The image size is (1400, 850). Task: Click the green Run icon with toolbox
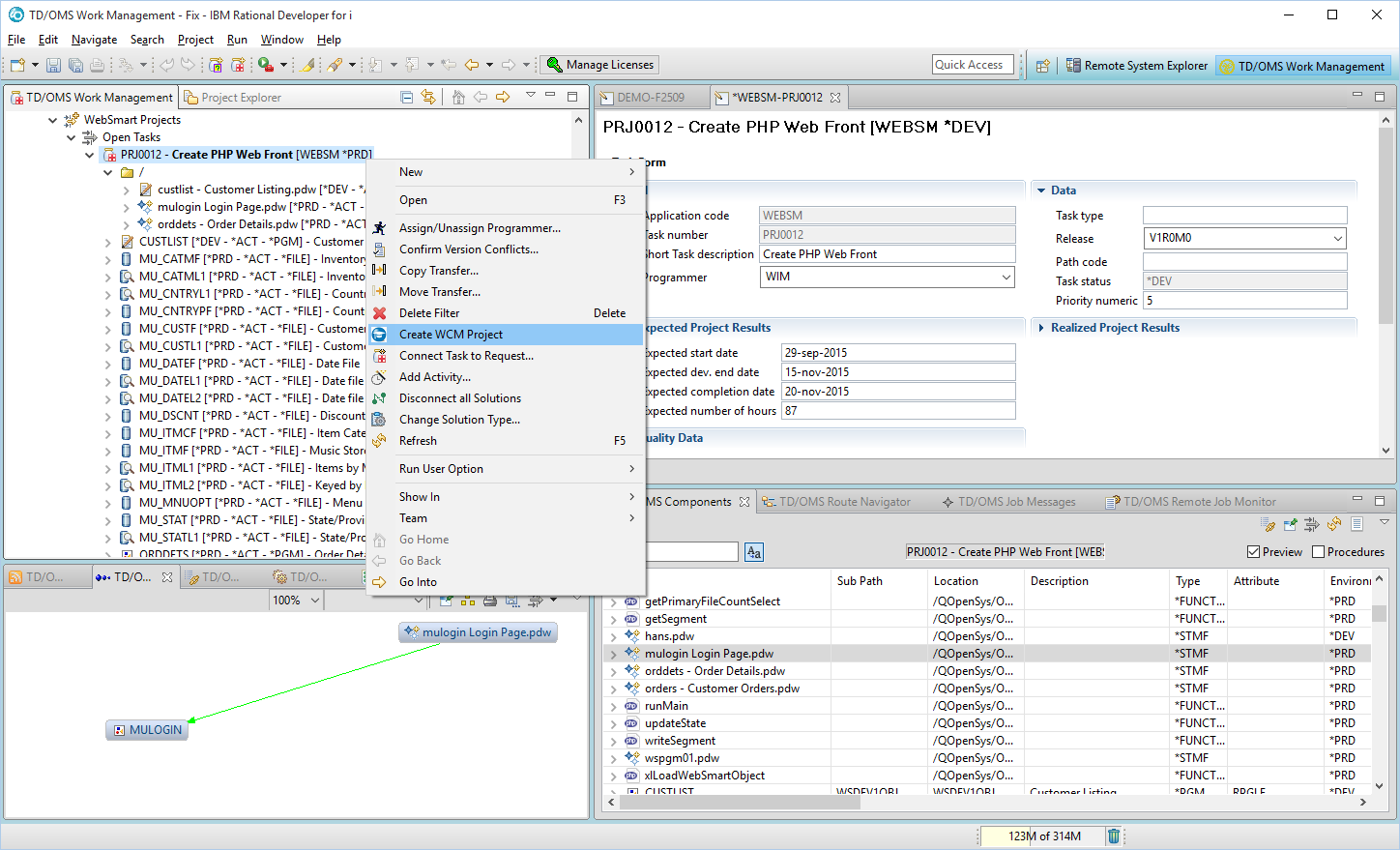click(266, 65)
